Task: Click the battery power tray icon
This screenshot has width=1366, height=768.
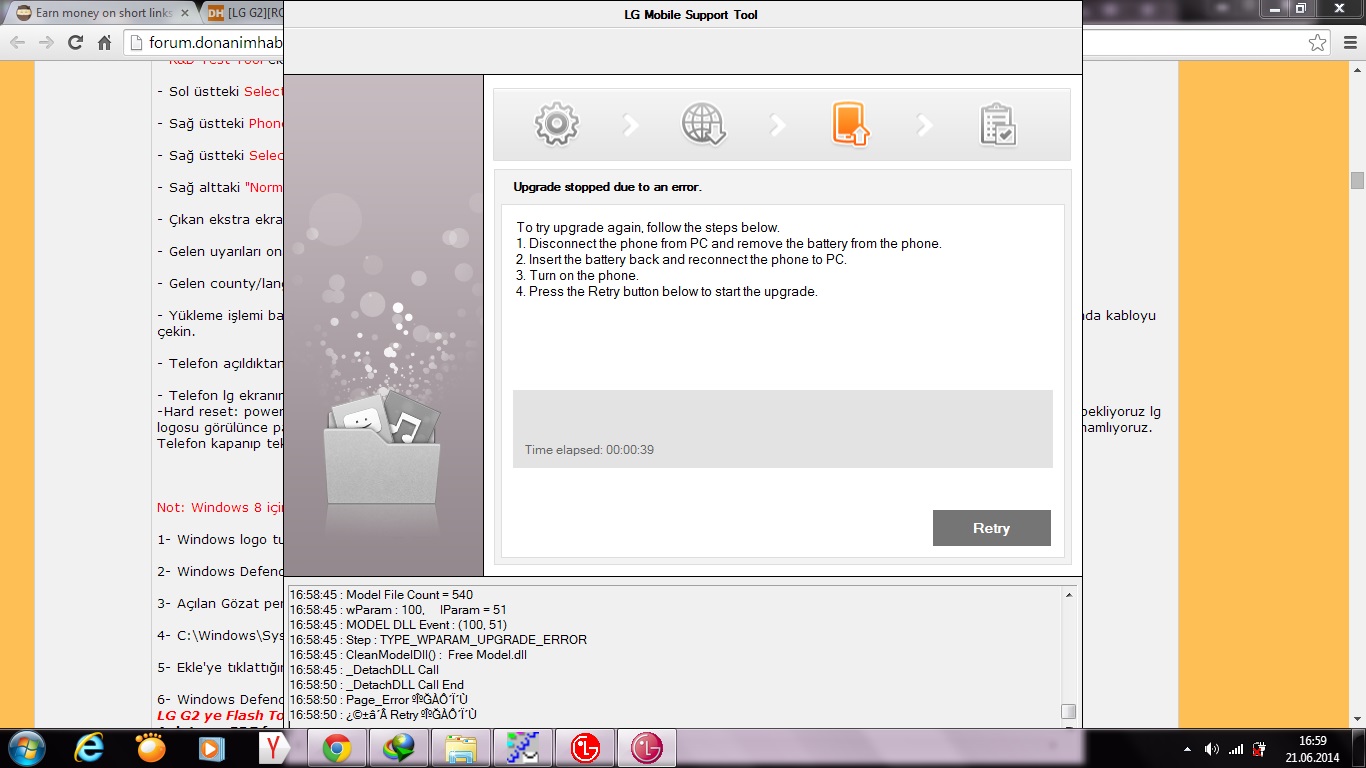Action: (1261, 749)
